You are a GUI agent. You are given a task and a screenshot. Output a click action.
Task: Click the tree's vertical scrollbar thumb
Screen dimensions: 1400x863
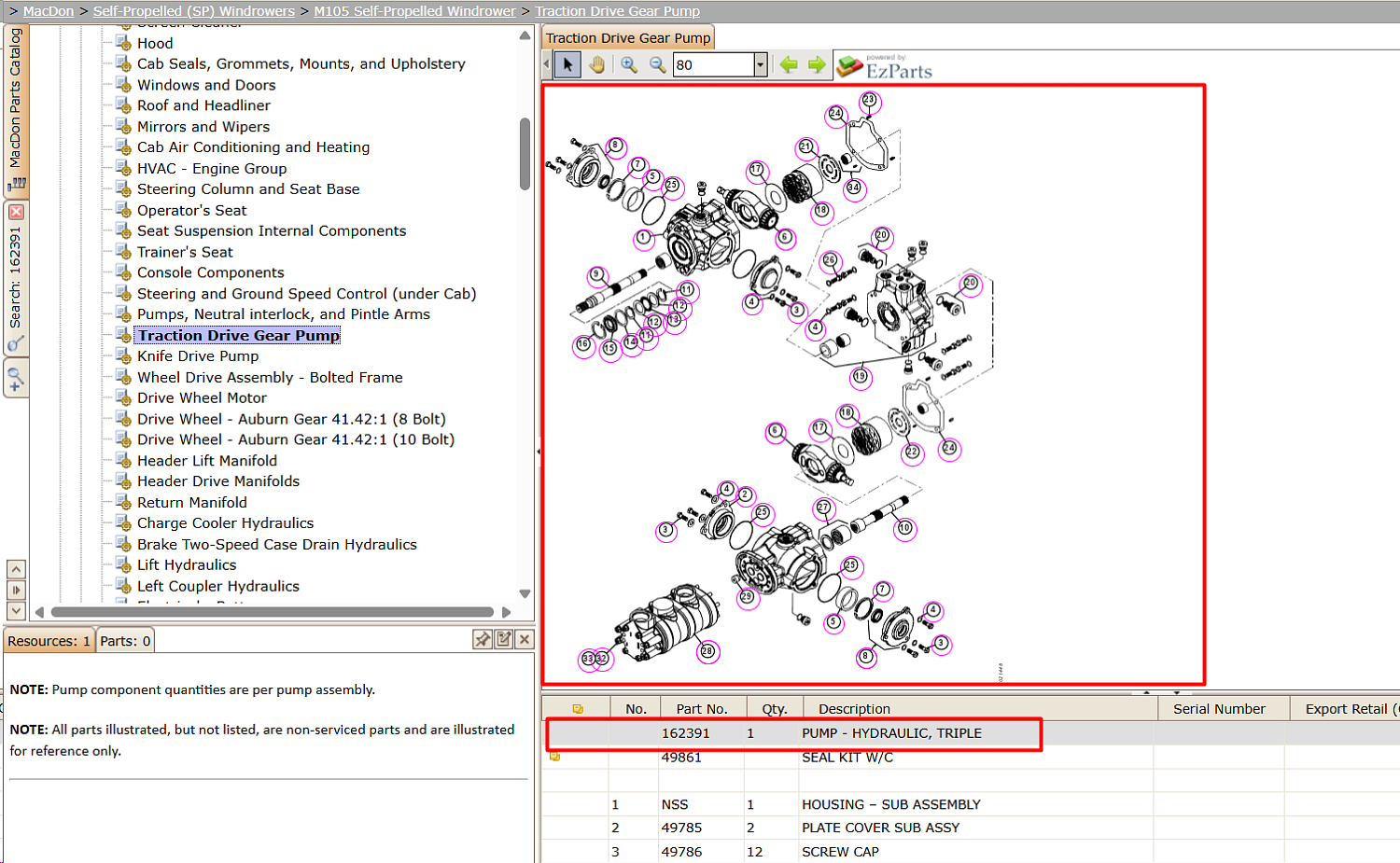pos(525,154)
